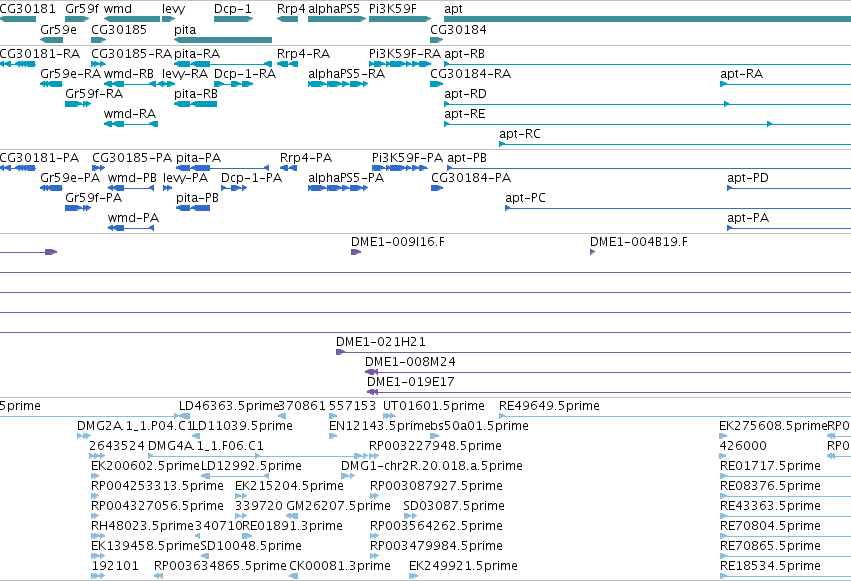The width and height of the screenshot is (851, 581).
Task: Select the RP003227948.5prime EST label
Action: pos(435,446)
